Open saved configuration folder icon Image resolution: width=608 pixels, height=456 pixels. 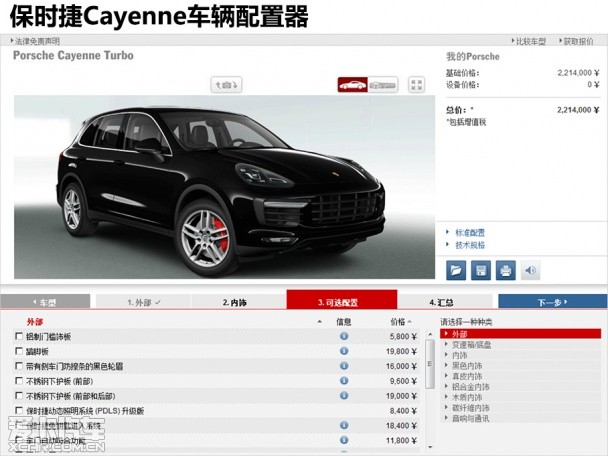tap(456, 270)
